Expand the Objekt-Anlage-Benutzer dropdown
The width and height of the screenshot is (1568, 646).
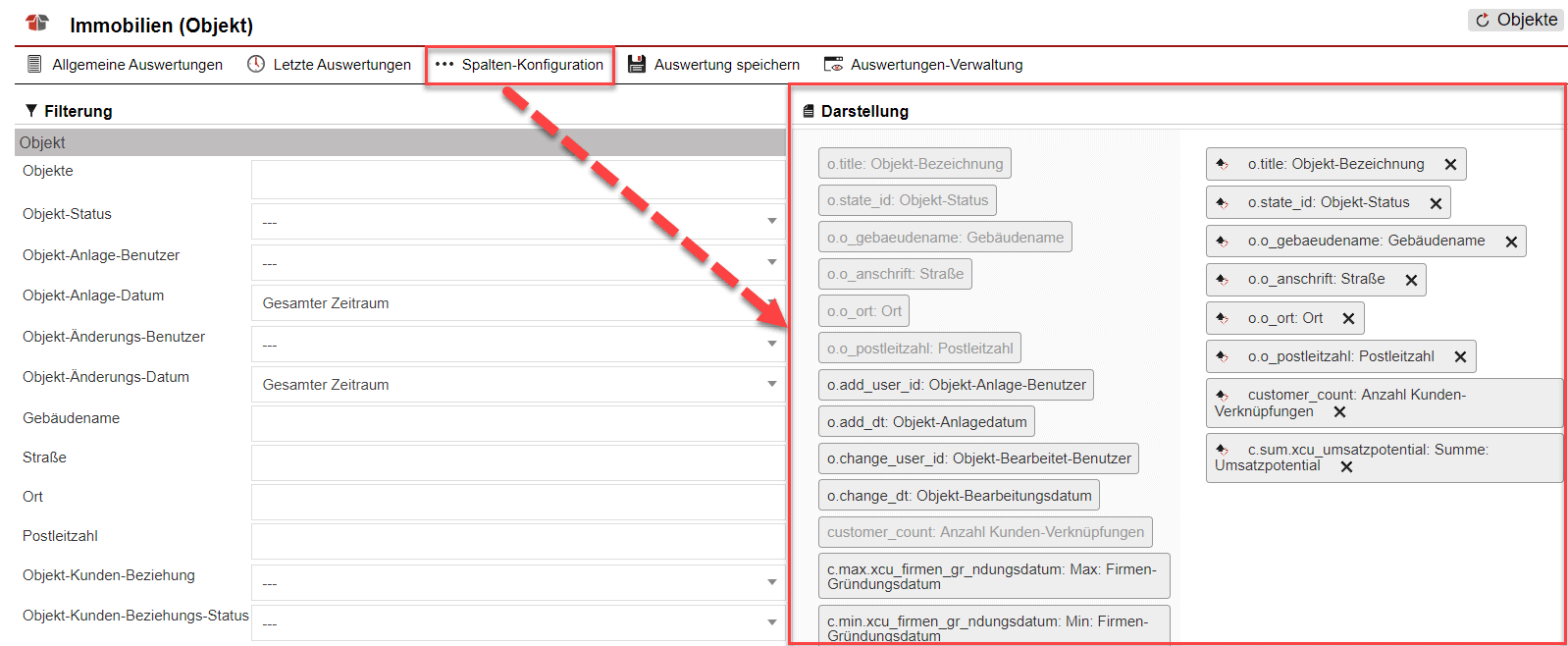click(518, 263)
